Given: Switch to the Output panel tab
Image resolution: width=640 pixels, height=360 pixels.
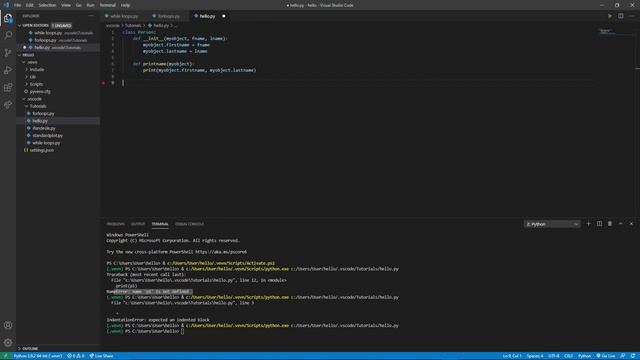Looking at the screenshot, I should (138, 224).
